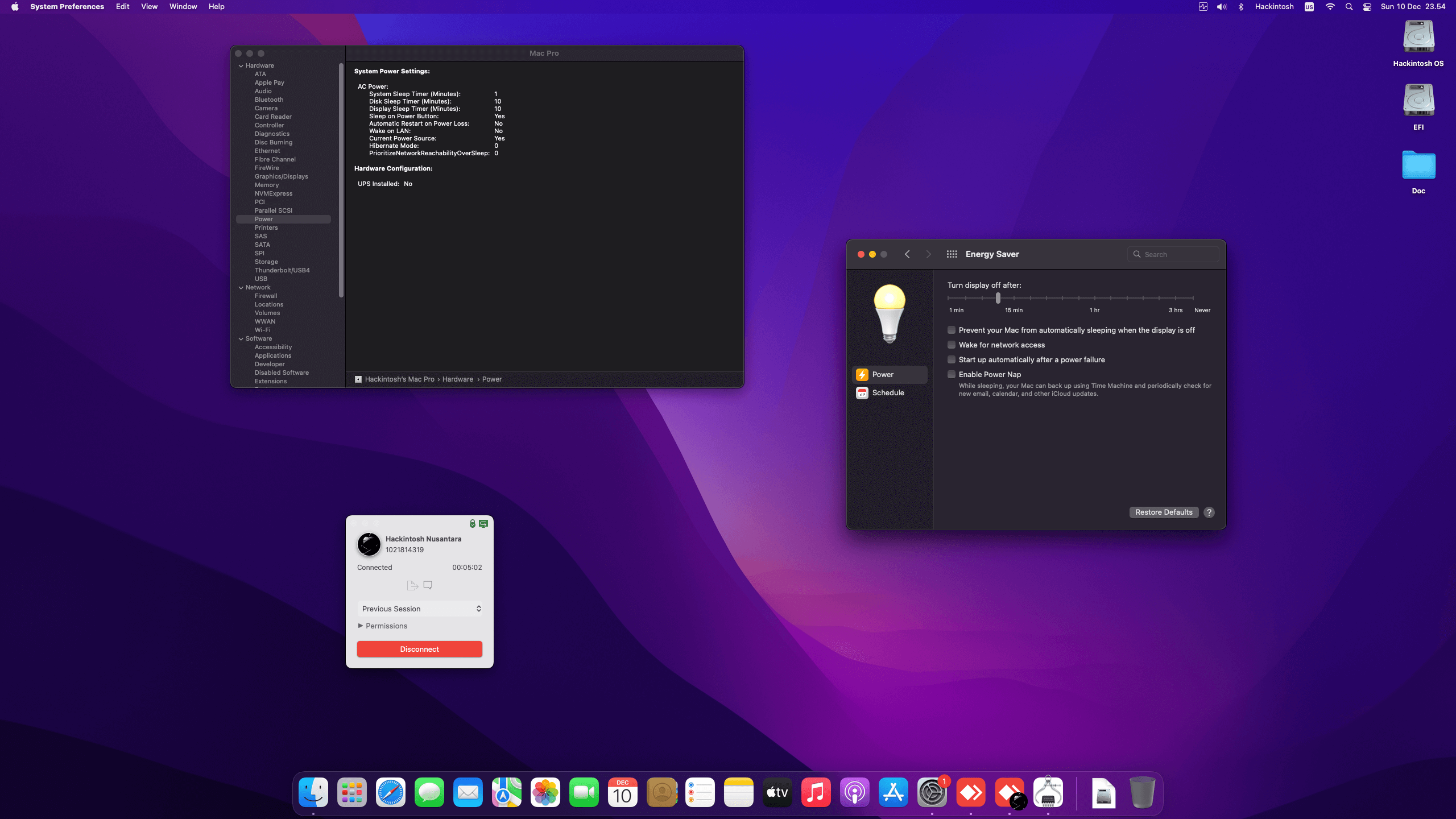Open the View menu
This screenshot has width=1456, height=819.
click(149, 7)
